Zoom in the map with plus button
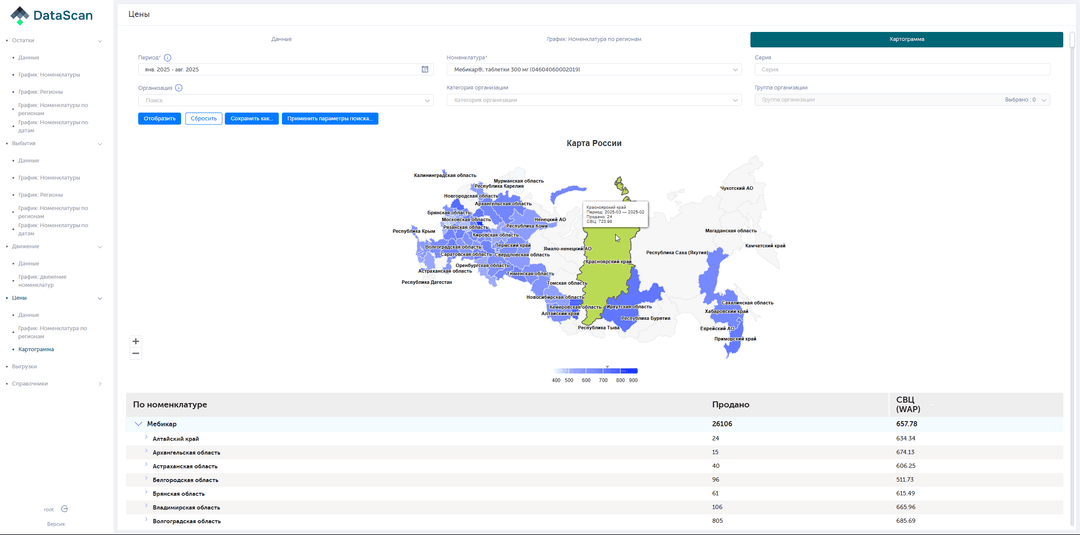The width and height of the screenshot is (1080, 535). (136, 341)
